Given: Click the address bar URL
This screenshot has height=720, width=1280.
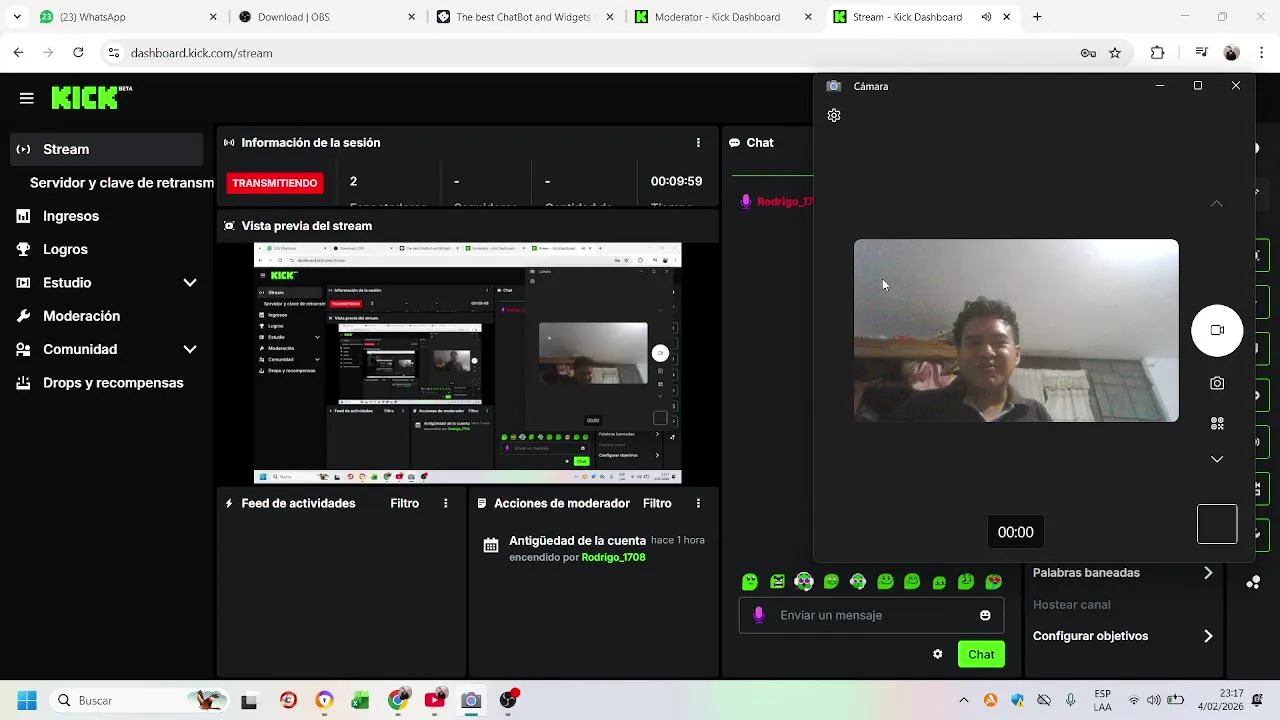Looking at the screenshot, I should pos(201,53).
